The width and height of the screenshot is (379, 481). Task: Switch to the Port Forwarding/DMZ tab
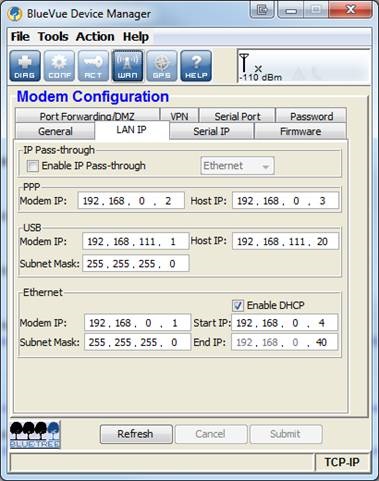pyautogui.click(x=87, y=116)
